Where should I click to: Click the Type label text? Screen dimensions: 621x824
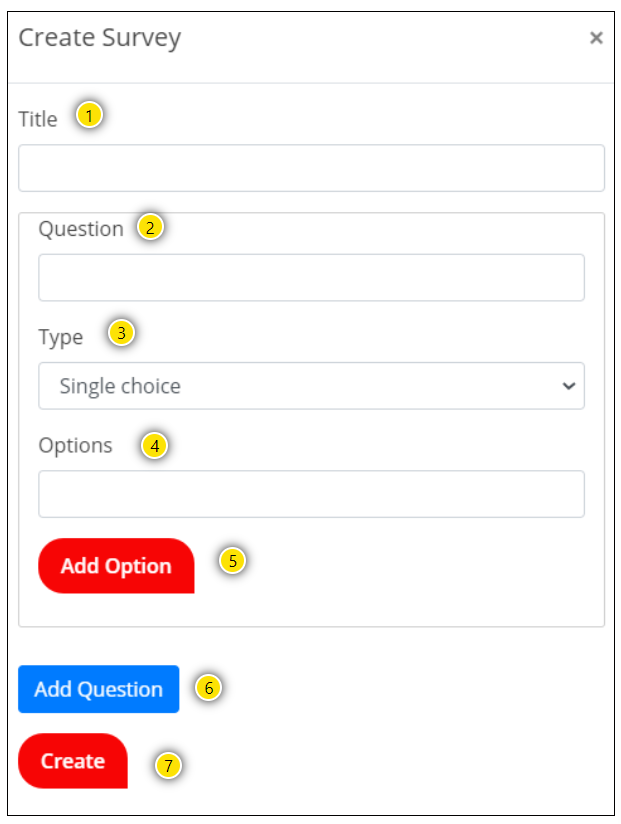[61, 337]
